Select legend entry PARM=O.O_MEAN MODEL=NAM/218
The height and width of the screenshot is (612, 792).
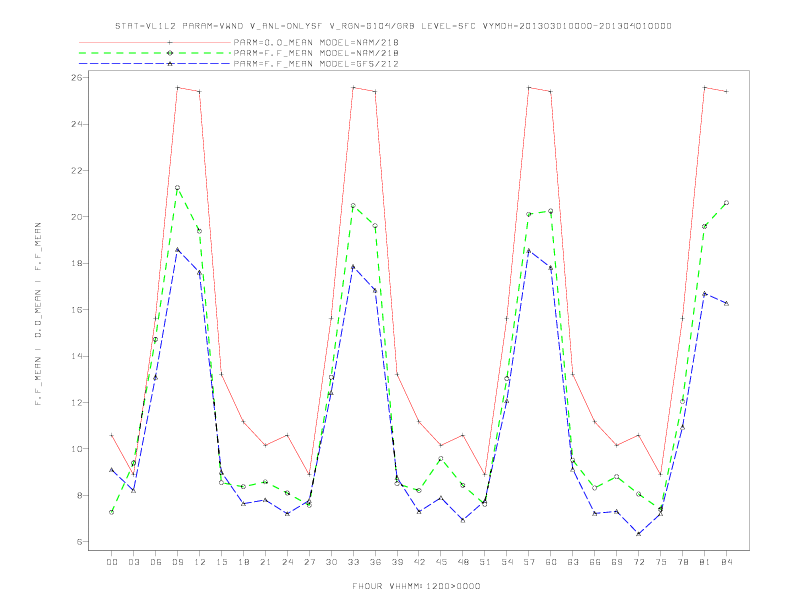(x=316, y=42)
